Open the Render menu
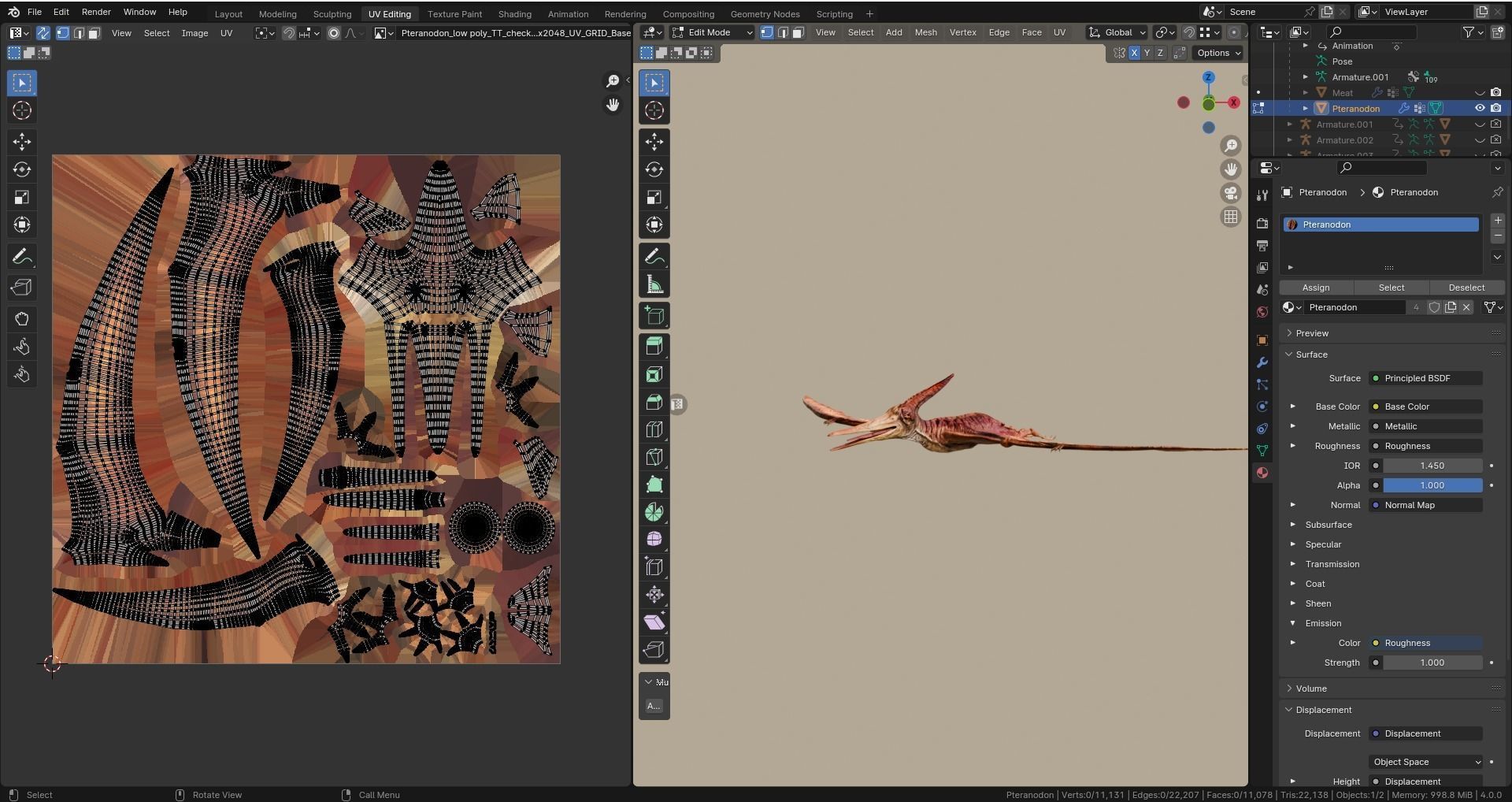This screenshot has height=802, width=1512. 96,12
